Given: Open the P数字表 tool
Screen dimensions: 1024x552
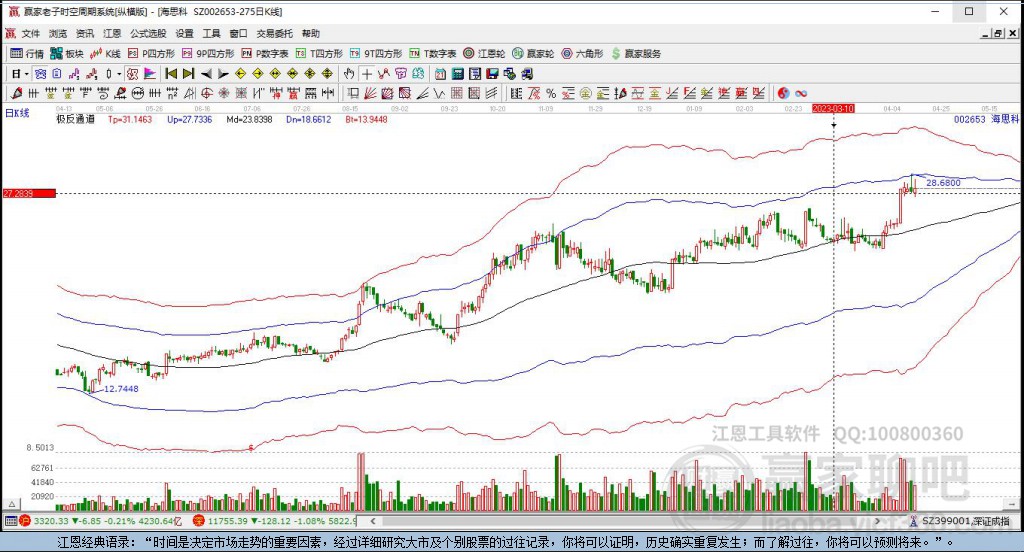Looking at the screenshot, I should point(264,54).
